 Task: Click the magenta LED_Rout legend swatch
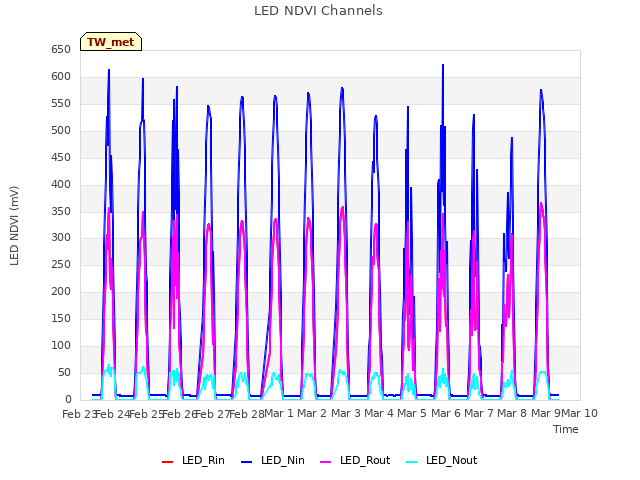326,462
